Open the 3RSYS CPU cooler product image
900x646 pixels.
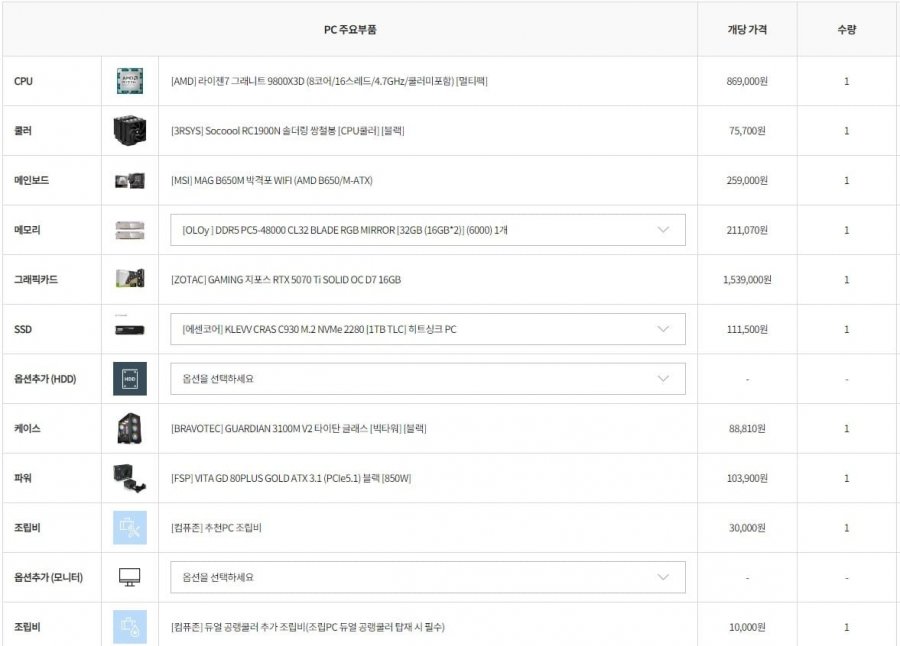130,130
